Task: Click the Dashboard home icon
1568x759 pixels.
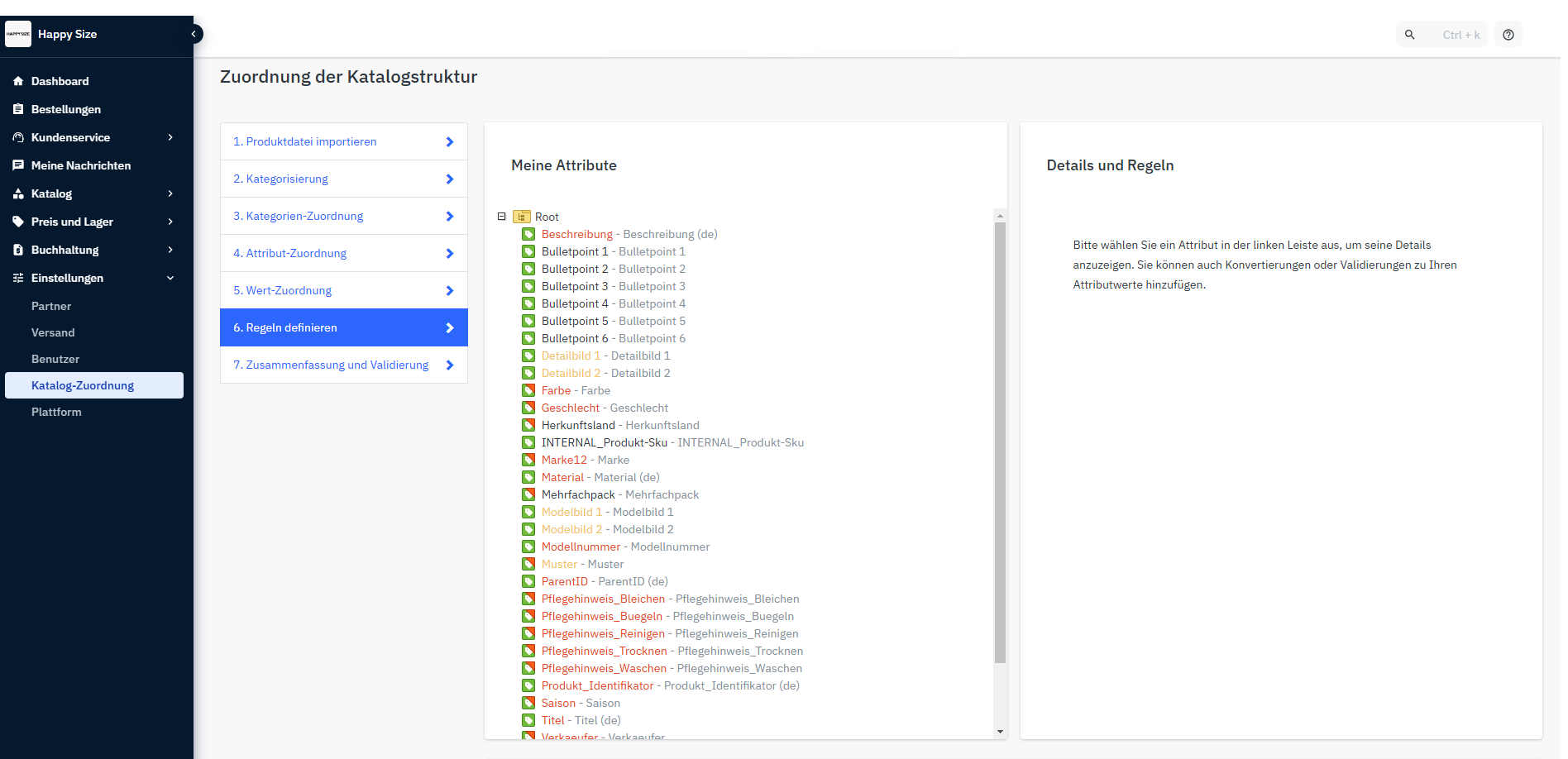Action: click(x=18, y=81)
